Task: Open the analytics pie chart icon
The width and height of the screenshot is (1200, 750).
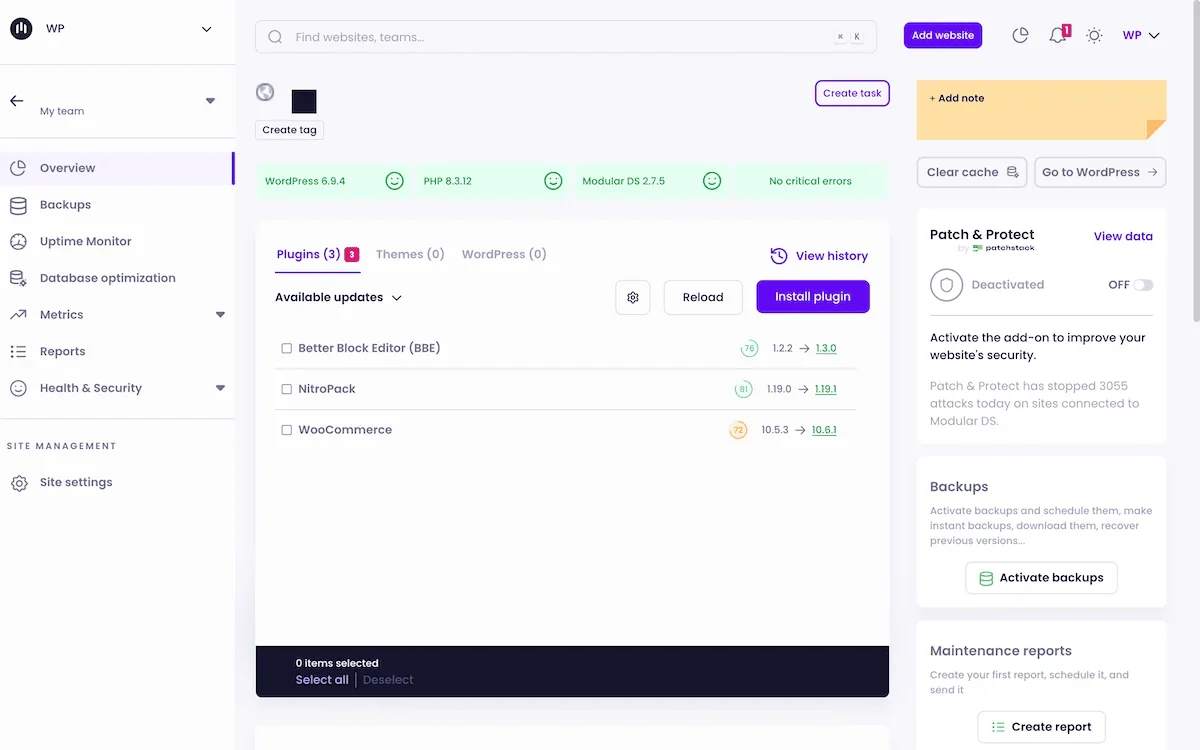Action: pyautogui.click(x=1020, y=35)
